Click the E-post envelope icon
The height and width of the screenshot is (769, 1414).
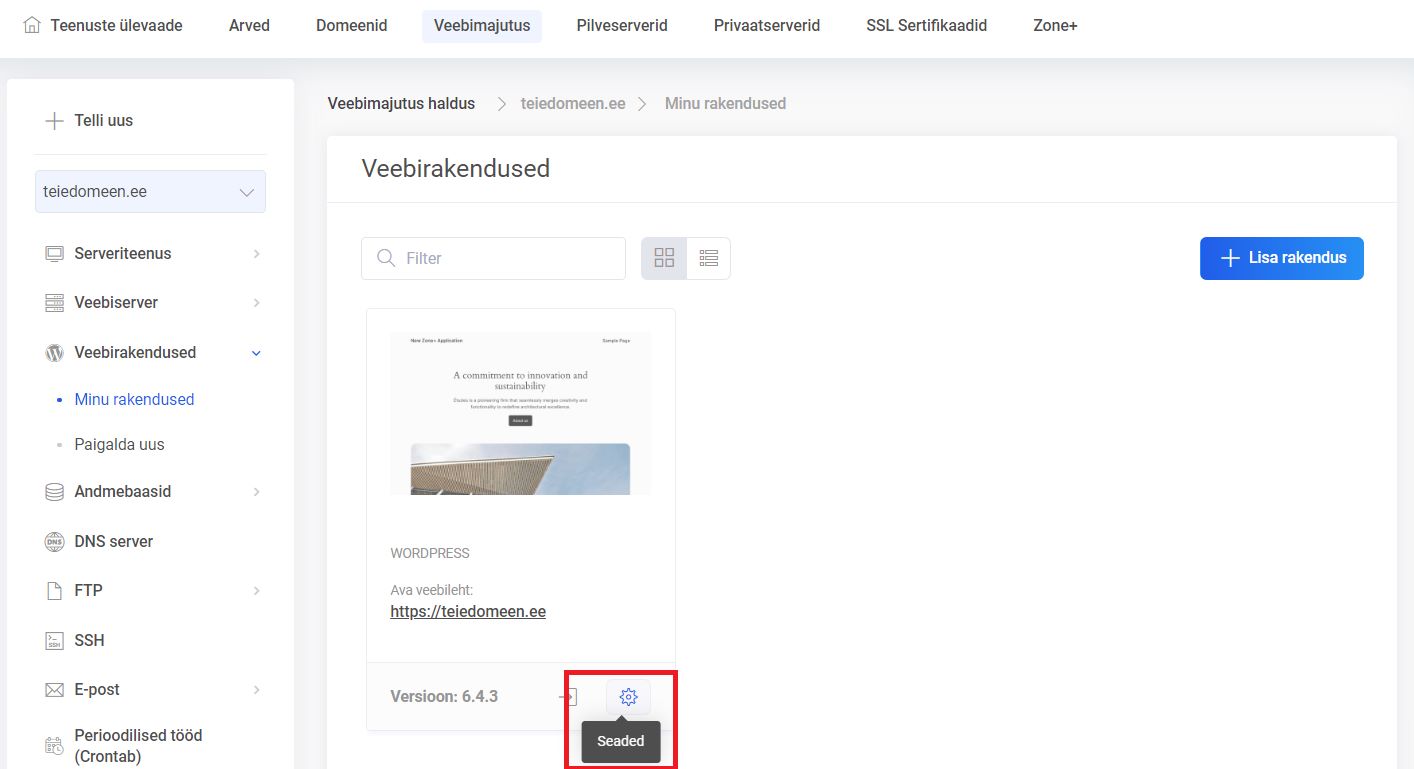[x=54, y=690]
